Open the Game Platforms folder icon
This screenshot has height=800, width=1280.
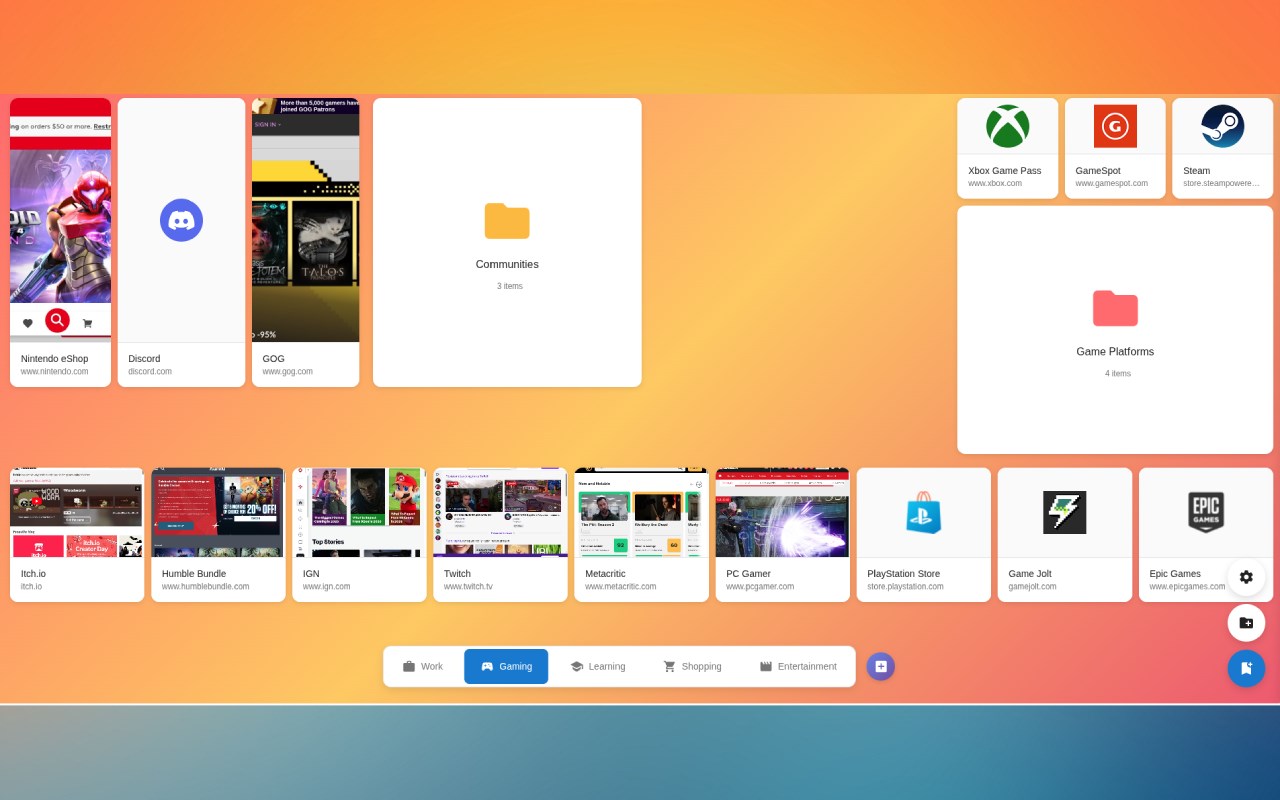[1115, 308]
